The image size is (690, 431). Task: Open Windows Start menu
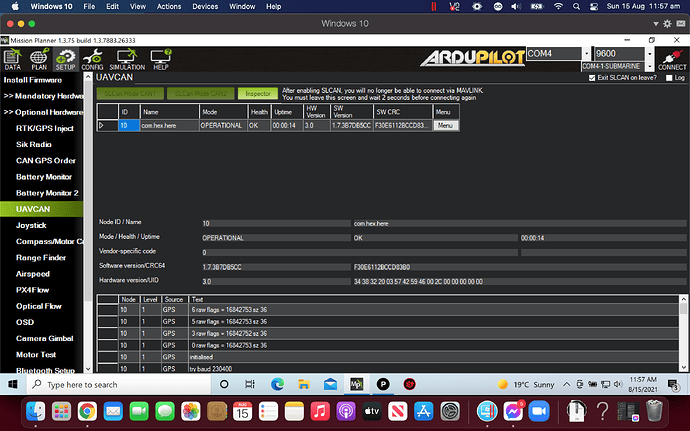[x=13, y=384]
